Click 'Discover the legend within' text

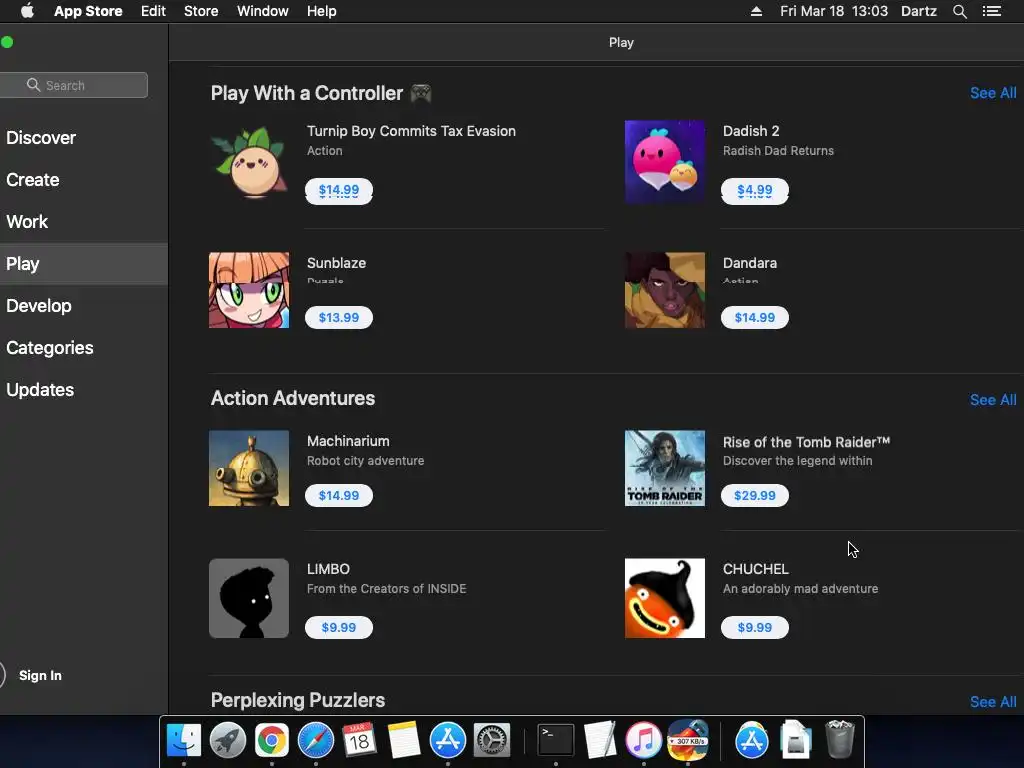(797, 460)
